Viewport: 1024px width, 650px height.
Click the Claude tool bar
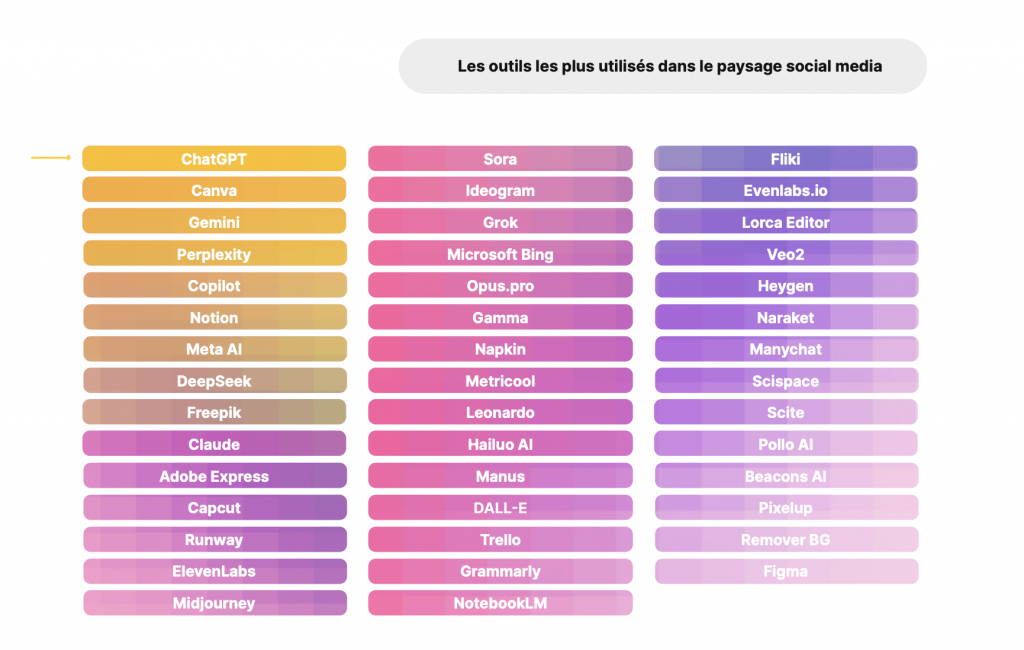[214, 444]
